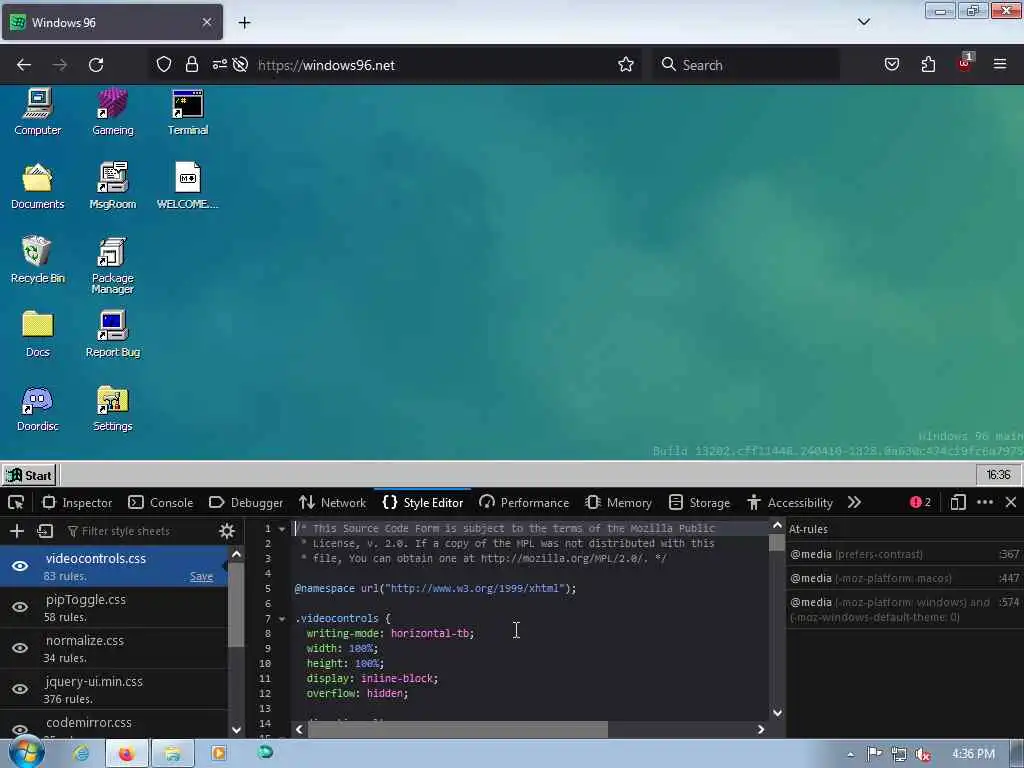This screenshot has width=1024, height=768.
Task: Open Style Editor options gear
Action: coord(227,531)
